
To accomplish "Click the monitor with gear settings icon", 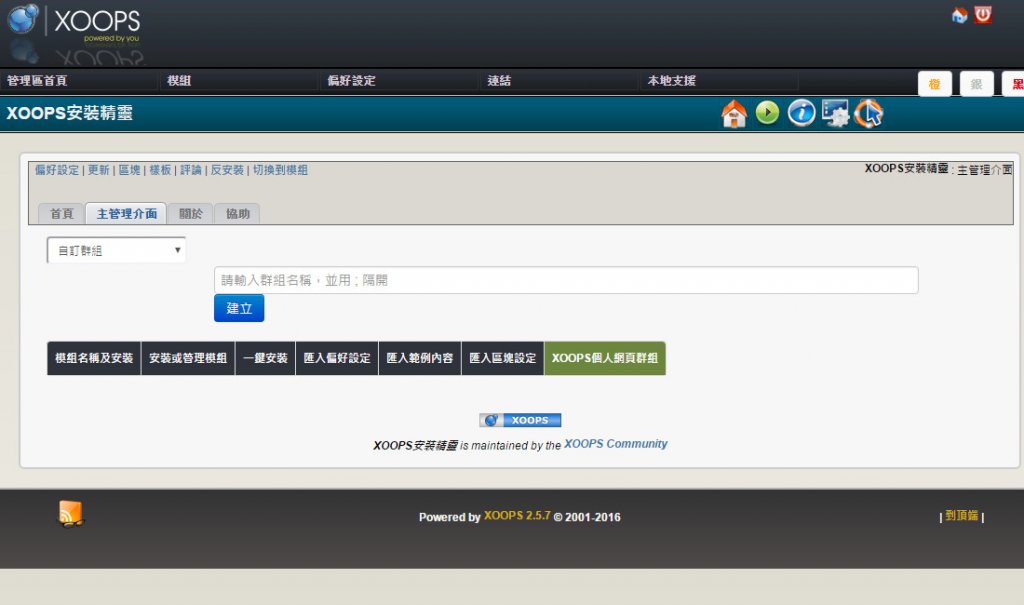I will click(835, 113).
